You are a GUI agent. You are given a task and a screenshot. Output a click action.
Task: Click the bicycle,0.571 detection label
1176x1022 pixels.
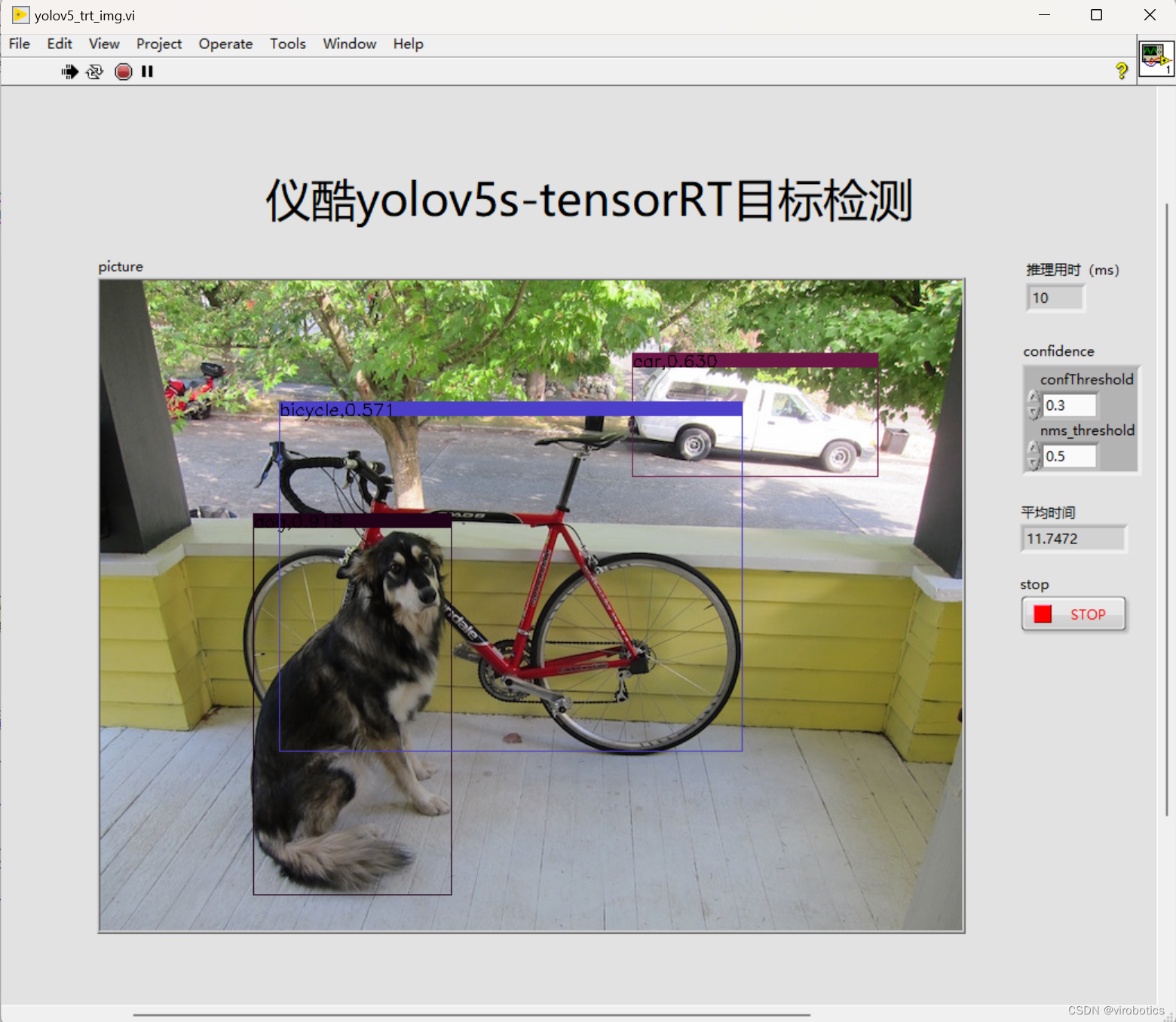coord(336,409)
